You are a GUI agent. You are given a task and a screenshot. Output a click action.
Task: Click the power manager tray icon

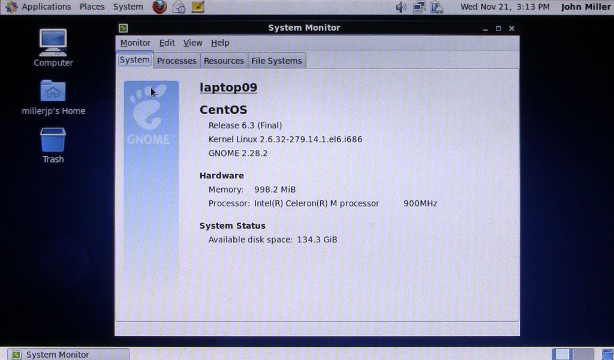[437, 7]
